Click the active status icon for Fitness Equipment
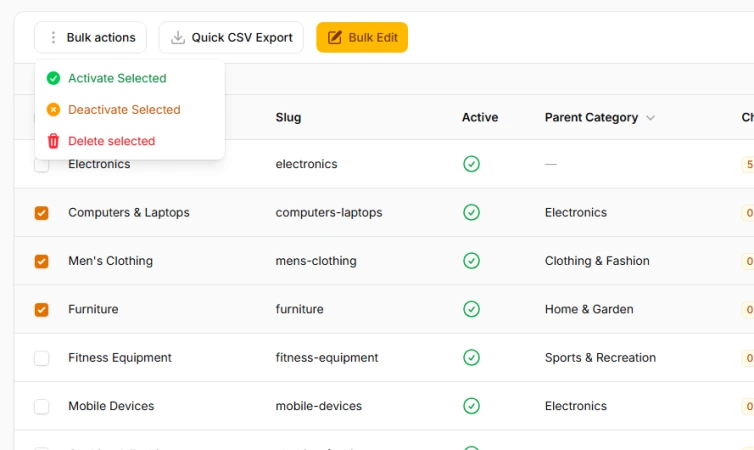754x450 pixels. [471, 358]
